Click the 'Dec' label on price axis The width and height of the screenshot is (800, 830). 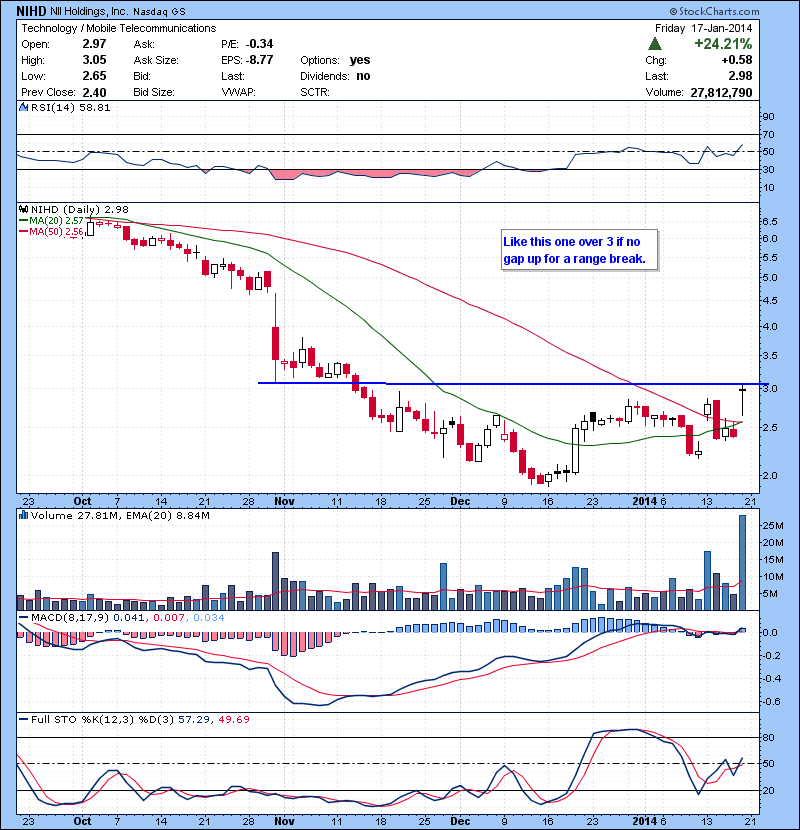[x=460, y=501]
